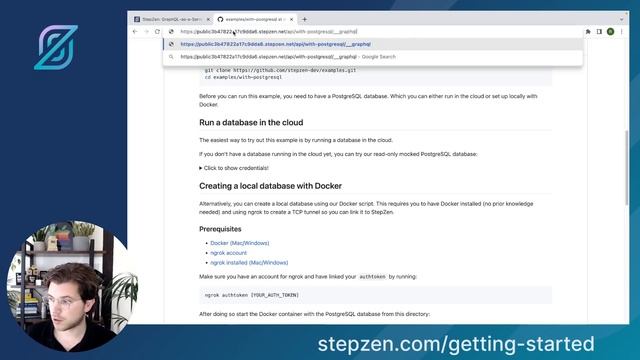
Task: Open the ngrok installed (Mac/Windows) link
Action: click(x=249, y=262)
